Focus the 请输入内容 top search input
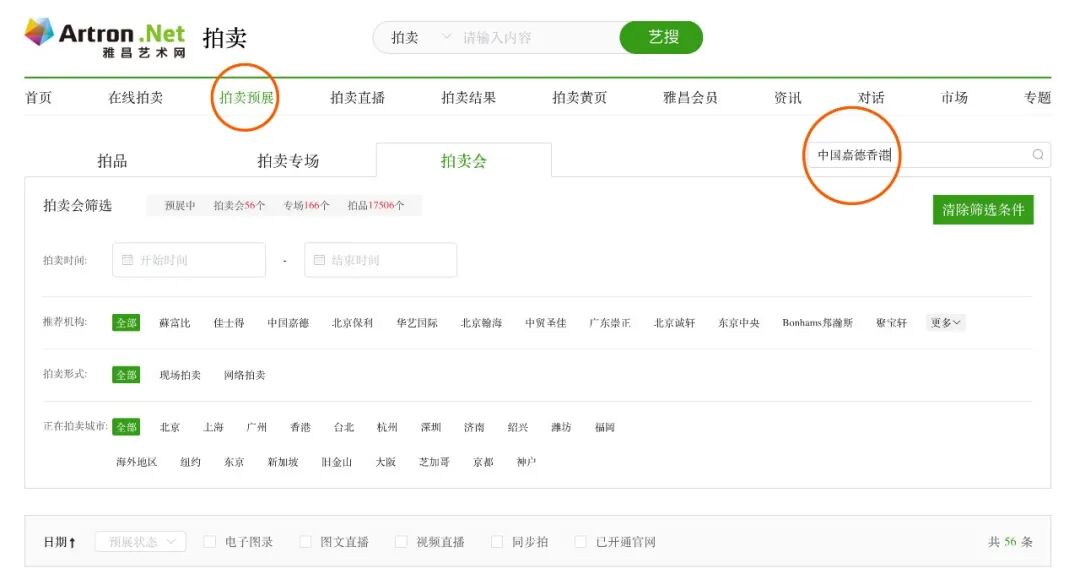This screenshot has width=1080, height=579. [537, 37]
